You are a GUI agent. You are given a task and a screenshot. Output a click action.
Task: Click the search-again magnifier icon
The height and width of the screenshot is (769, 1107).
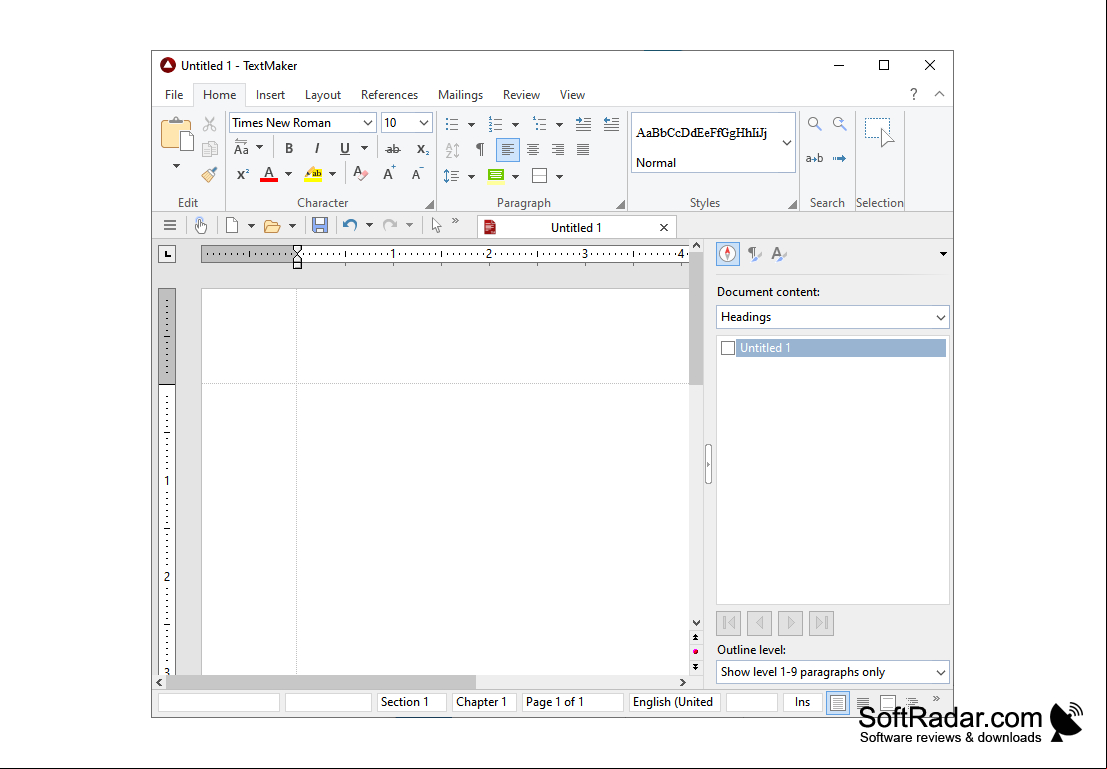coord(839,124)
